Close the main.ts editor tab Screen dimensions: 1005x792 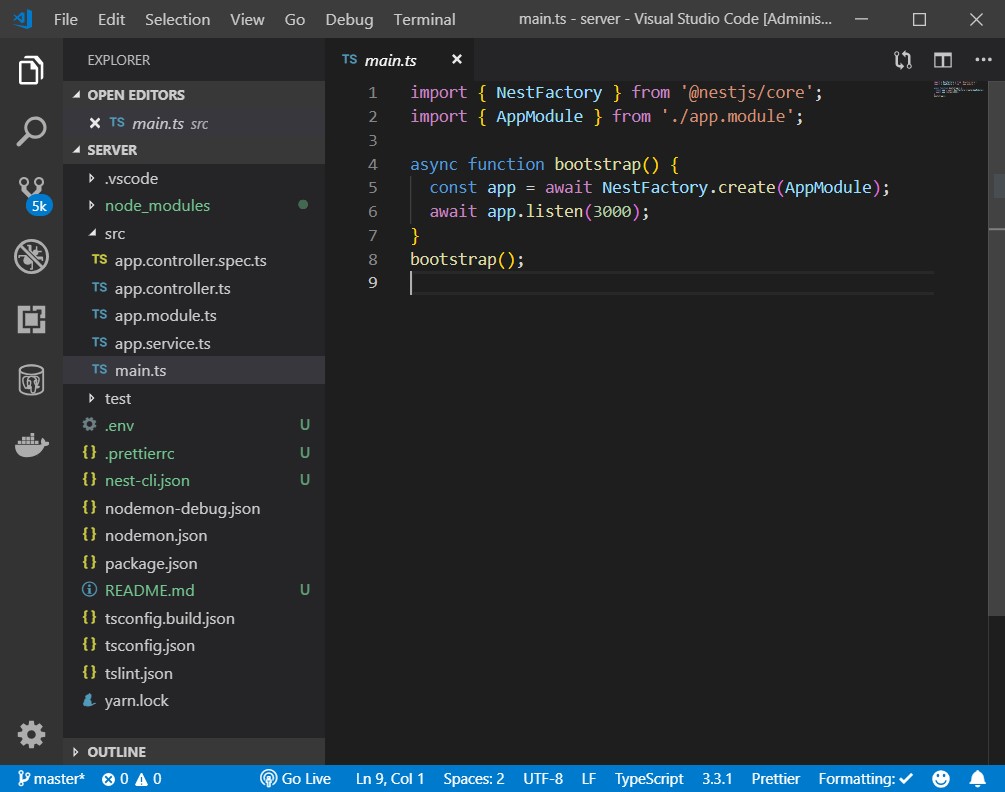coord(456,60)
